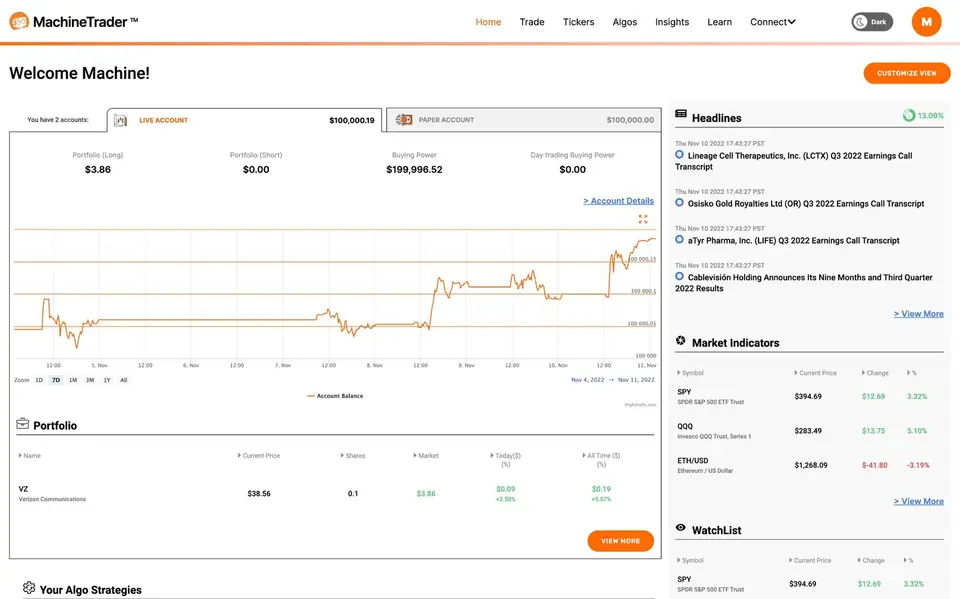Select SPY row in WatchList
The image size is (960, 599).
pyautogui.click(x=809, y=584)
